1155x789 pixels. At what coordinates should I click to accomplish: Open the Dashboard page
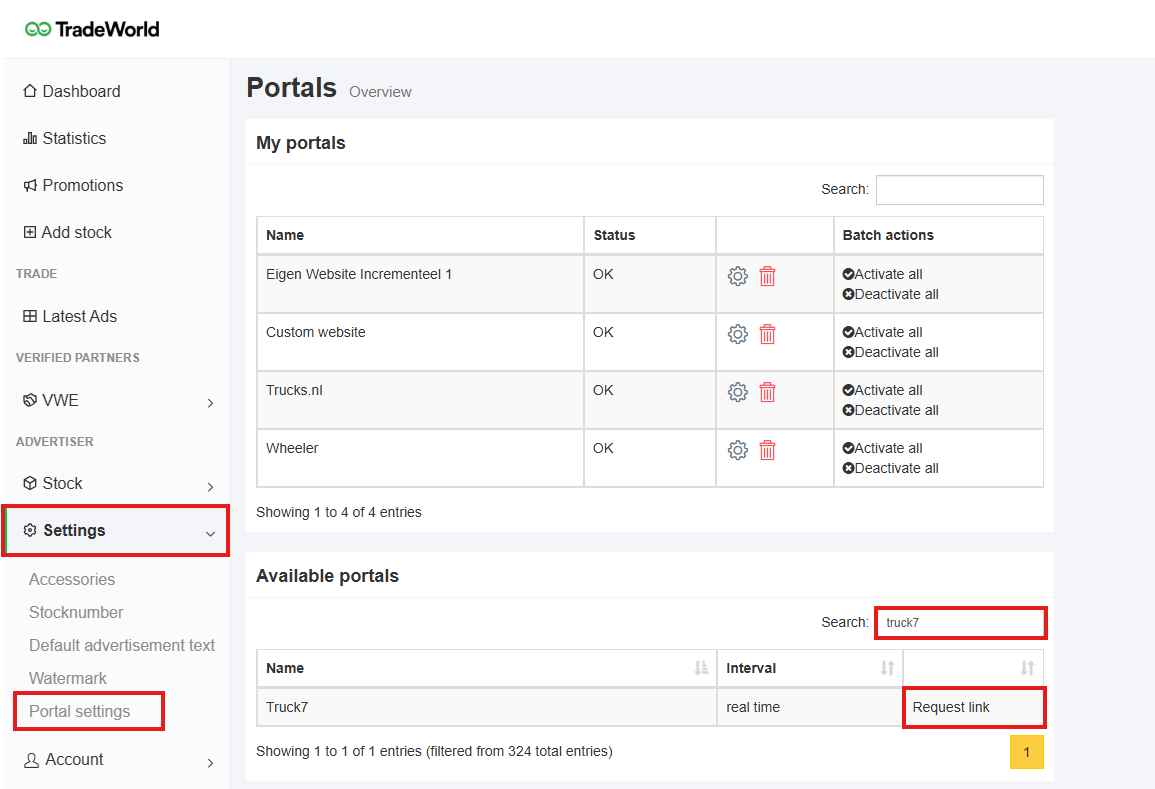pyautogui.click(x=80, y=92)
